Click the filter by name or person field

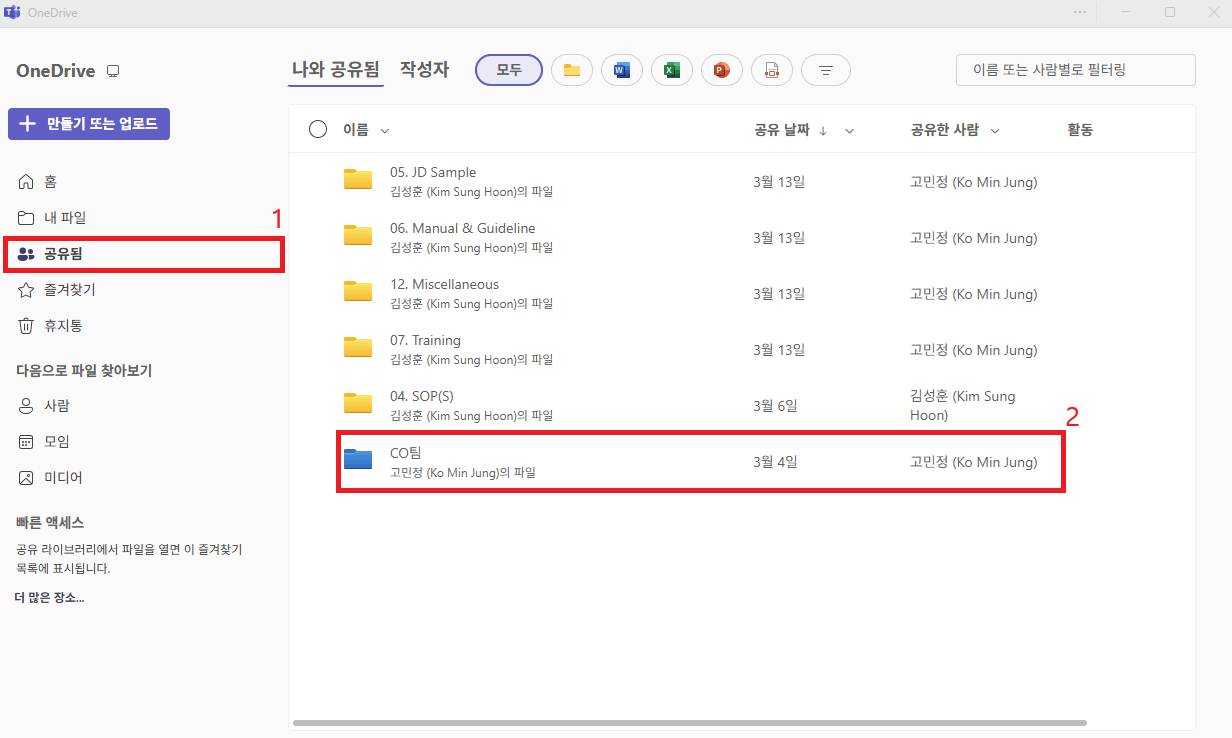click(1076, 70)
